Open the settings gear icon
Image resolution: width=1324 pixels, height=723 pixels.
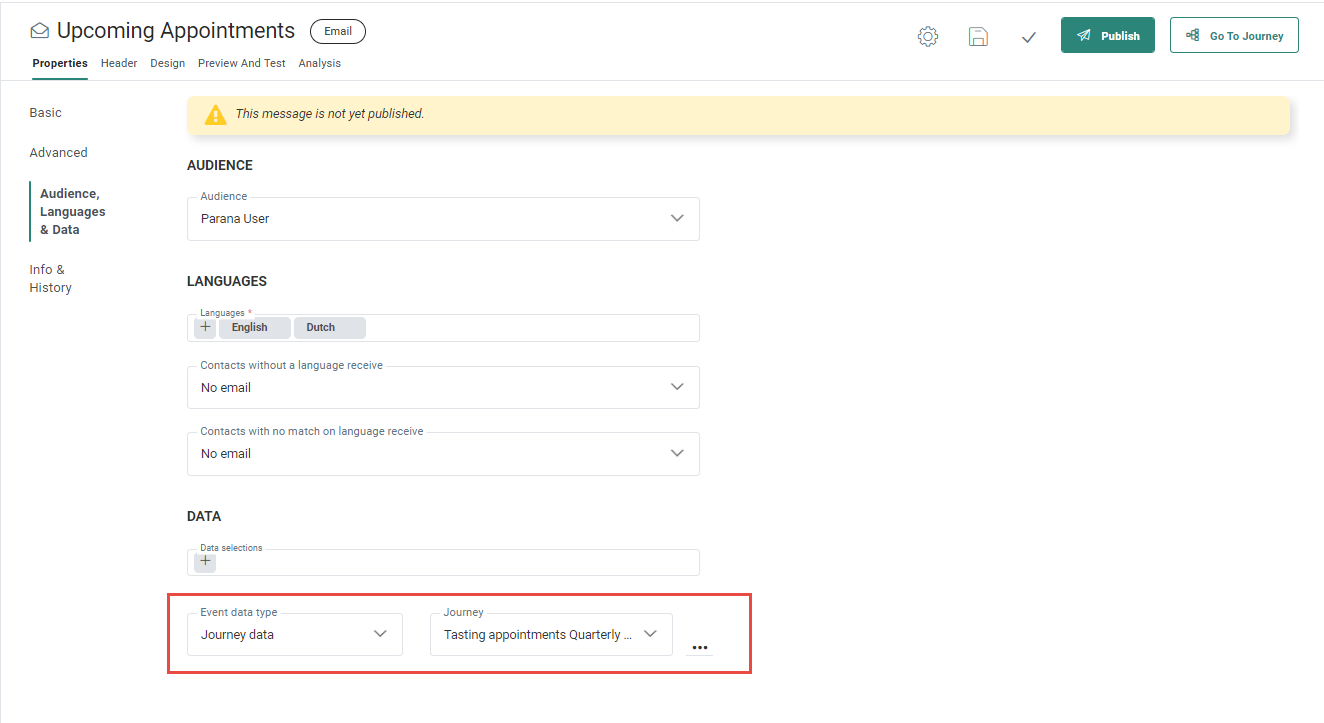928,37
